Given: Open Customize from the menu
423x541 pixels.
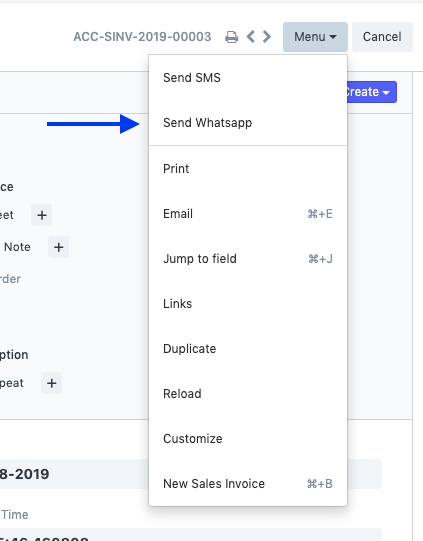Looking at the screenshot, I should [x=248, y=439].
